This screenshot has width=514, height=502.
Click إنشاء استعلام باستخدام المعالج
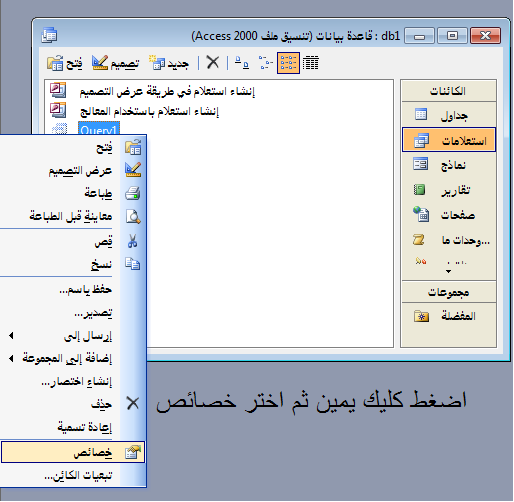coord(149,111)
